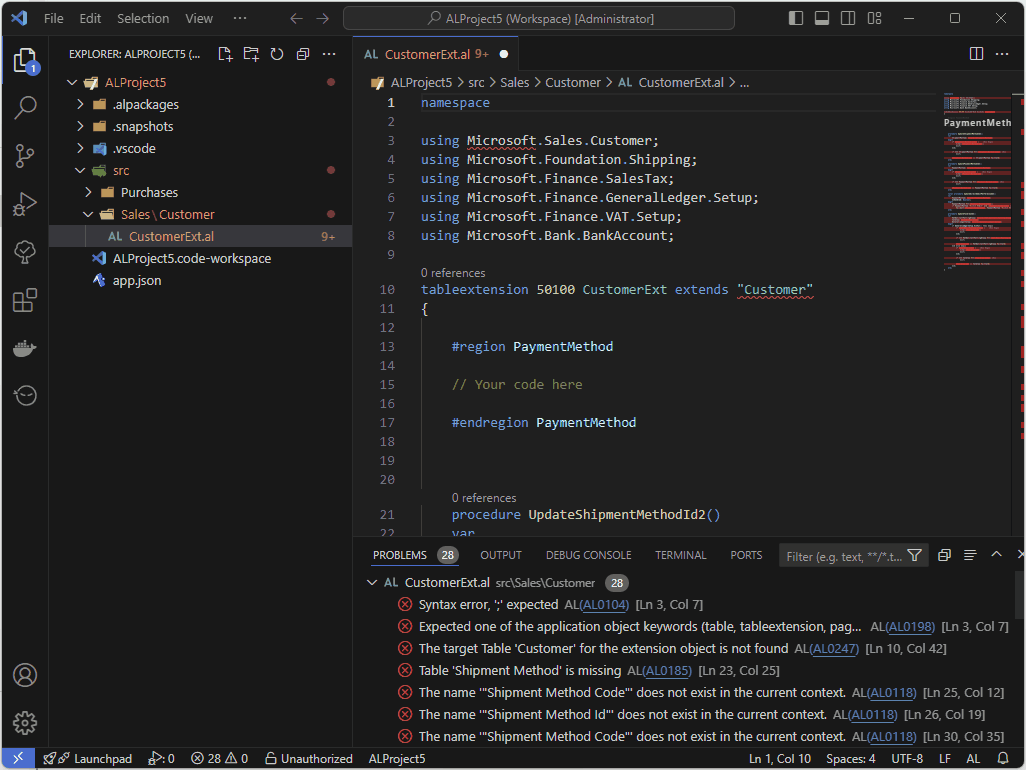Open Explorer views and more actions menu
1026x770 pixels.
(329, 54)
